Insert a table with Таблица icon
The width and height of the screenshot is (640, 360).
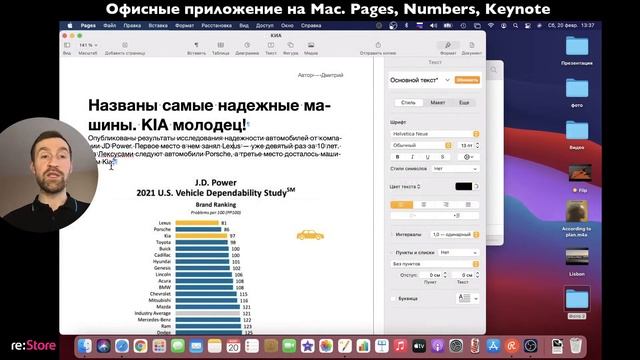pyautogui.click(x=220, y=45)
